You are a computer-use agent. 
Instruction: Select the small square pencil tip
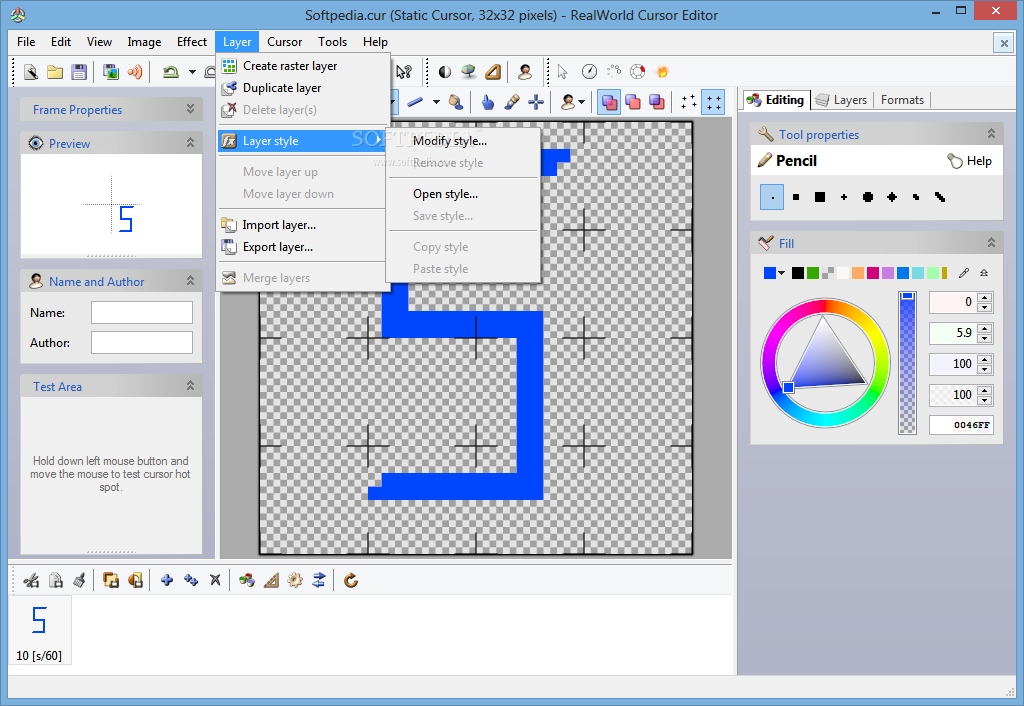(796, 197)
